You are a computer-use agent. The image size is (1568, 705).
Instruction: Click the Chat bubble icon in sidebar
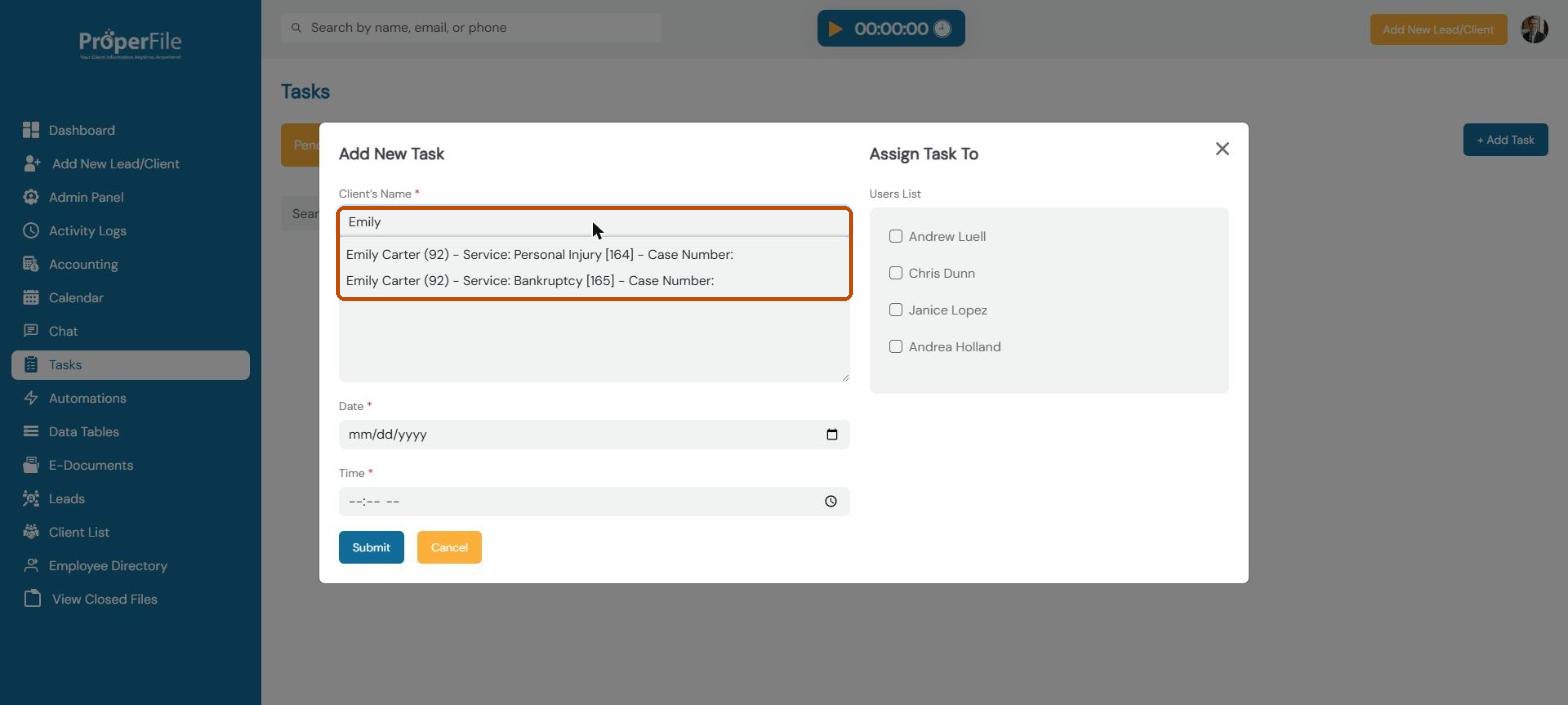coord(31,331)
